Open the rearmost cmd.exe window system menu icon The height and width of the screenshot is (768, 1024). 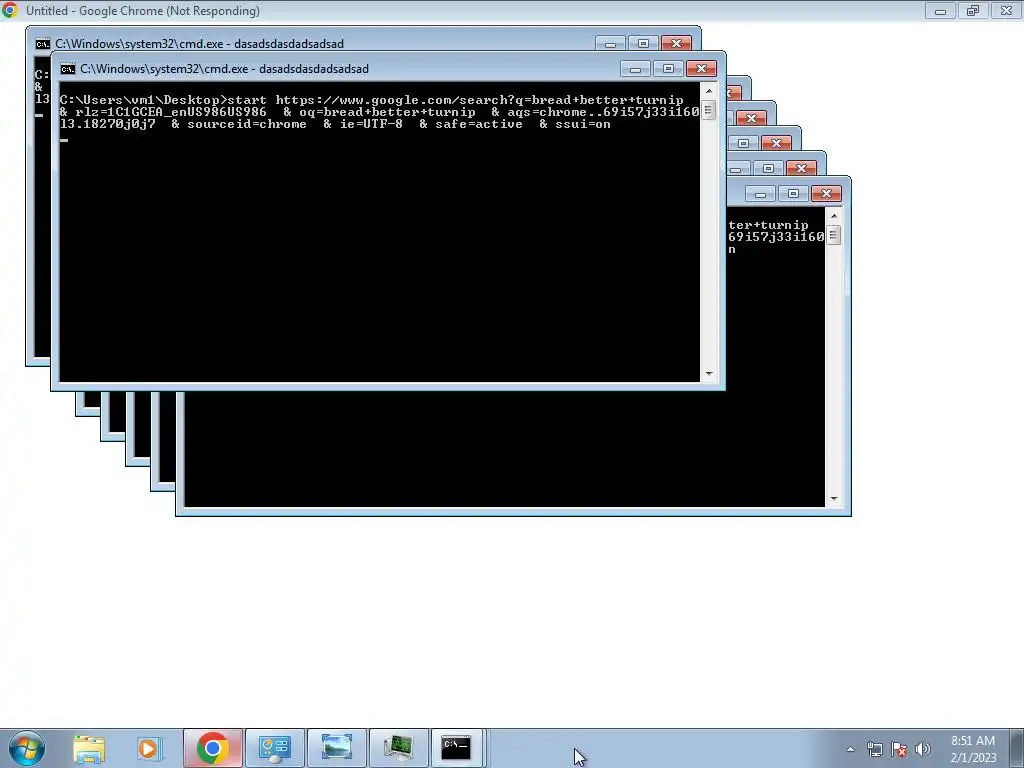[42, 44]
